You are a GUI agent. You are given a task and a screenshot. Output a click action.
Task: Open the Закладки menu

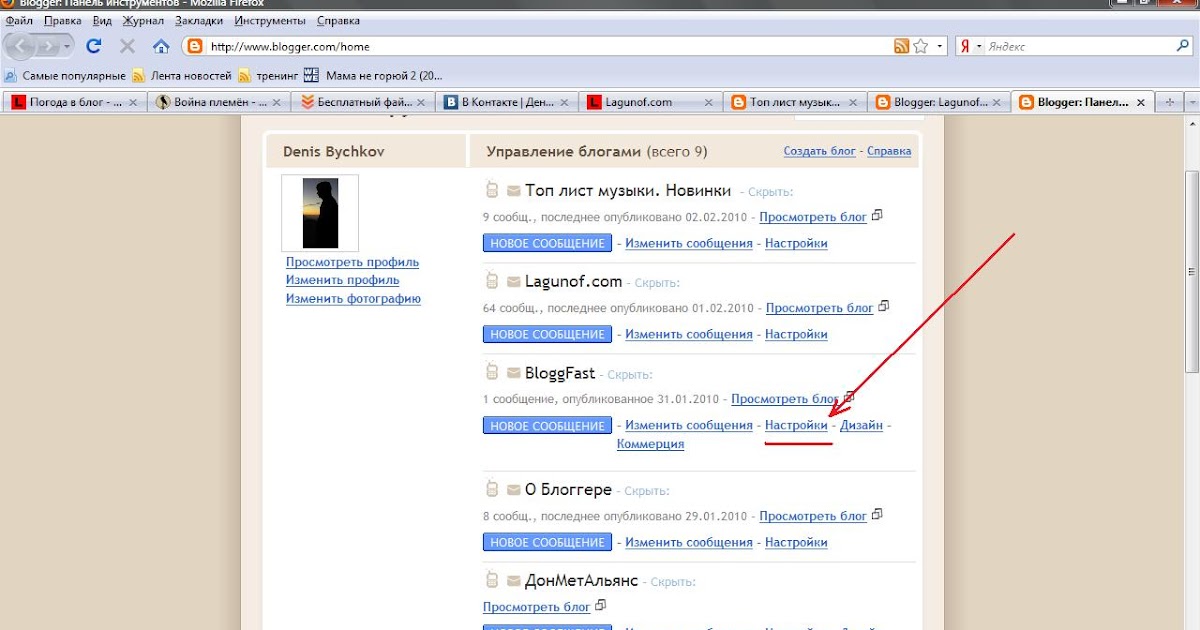[x=199, y=20]
